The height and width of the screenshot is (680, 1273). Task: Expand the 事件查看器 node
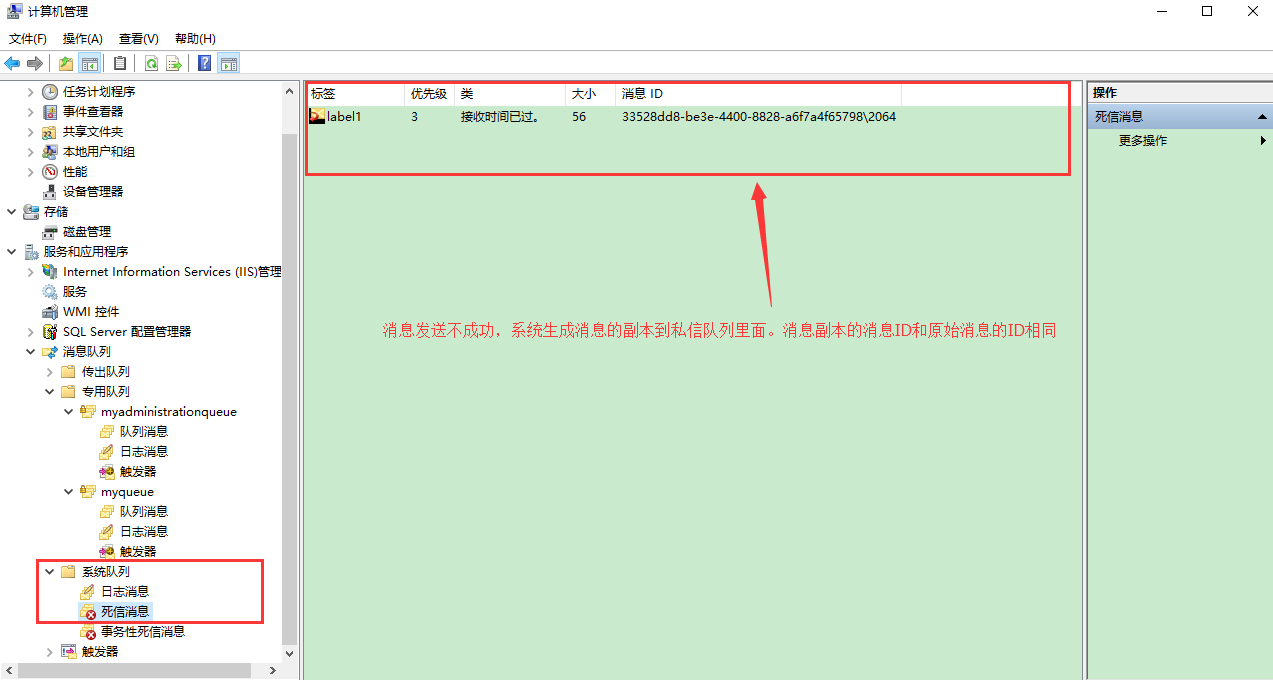tap(30, 111)
